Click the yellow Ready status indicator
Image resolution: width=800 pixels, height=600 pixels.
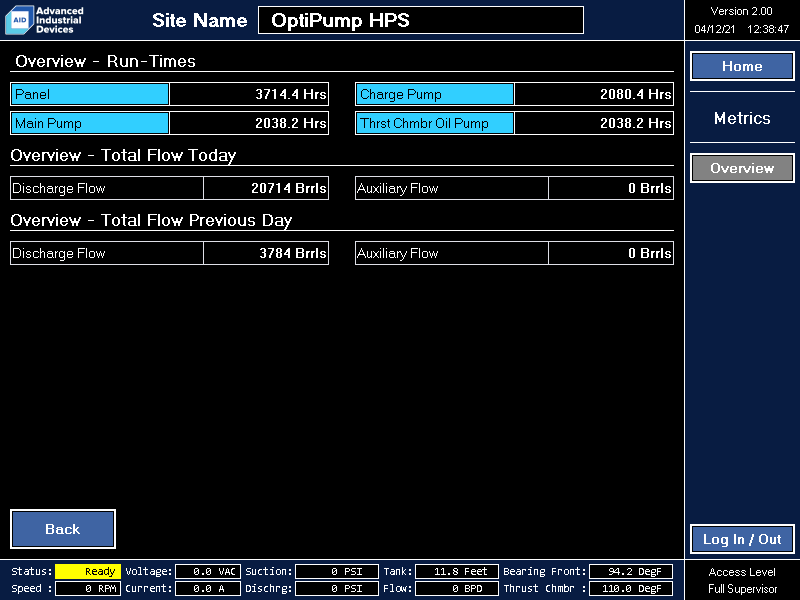88,571
